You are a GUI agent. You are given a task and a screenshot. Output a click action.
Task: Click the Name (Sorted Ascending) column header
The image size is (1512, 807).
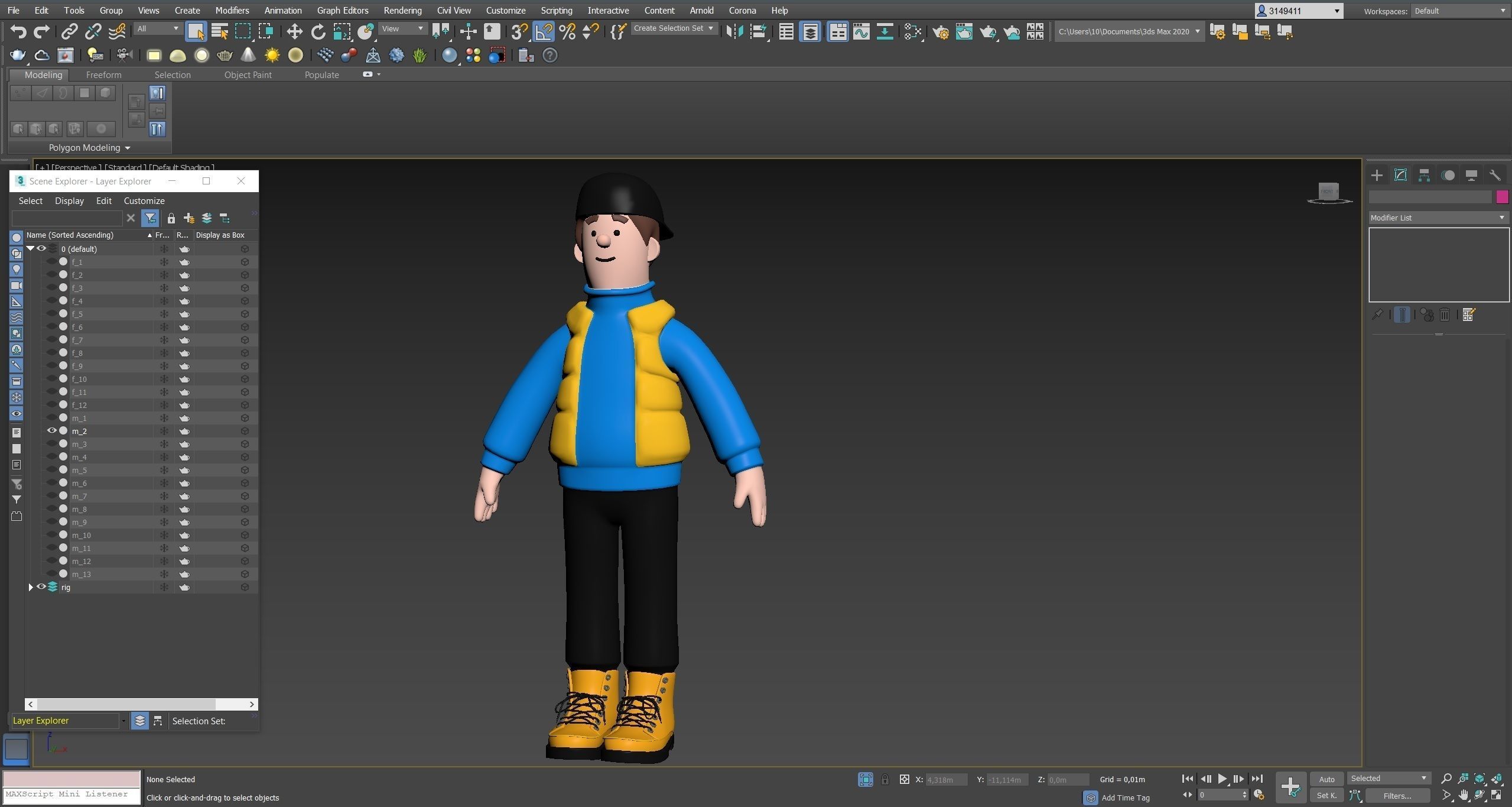(89, 235)
